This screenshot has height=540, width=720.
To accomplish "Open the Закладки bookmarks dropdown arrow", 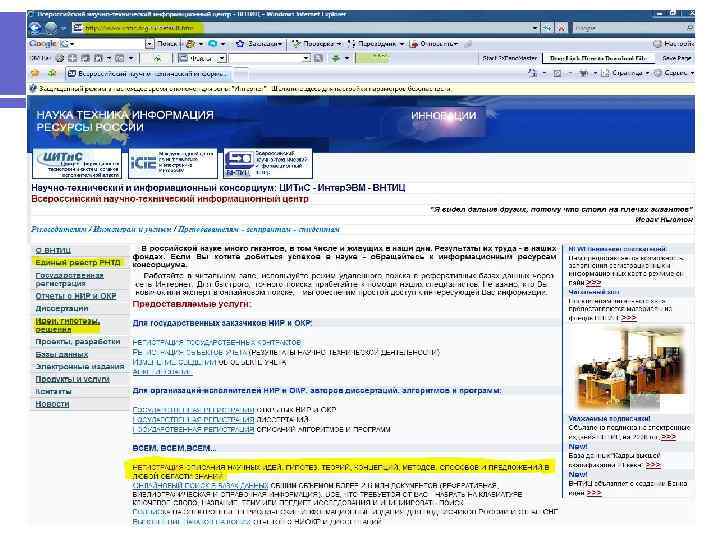I will tap(280, 44).
